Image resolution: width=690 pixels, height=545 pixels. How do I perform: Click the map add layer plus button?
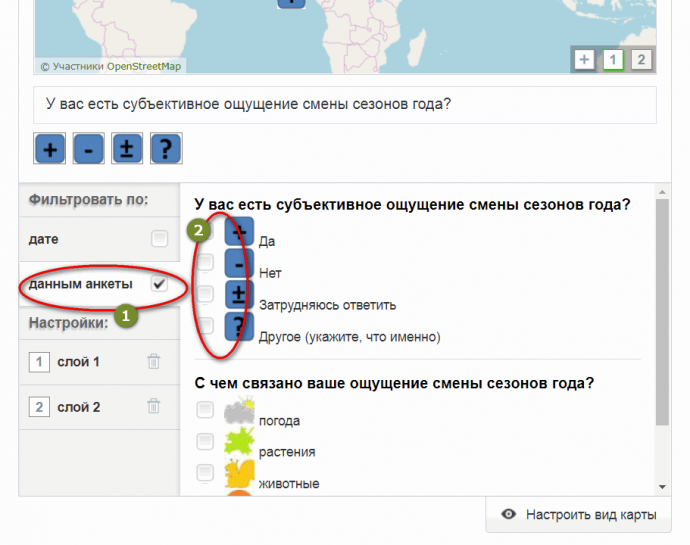click(583, 60)
